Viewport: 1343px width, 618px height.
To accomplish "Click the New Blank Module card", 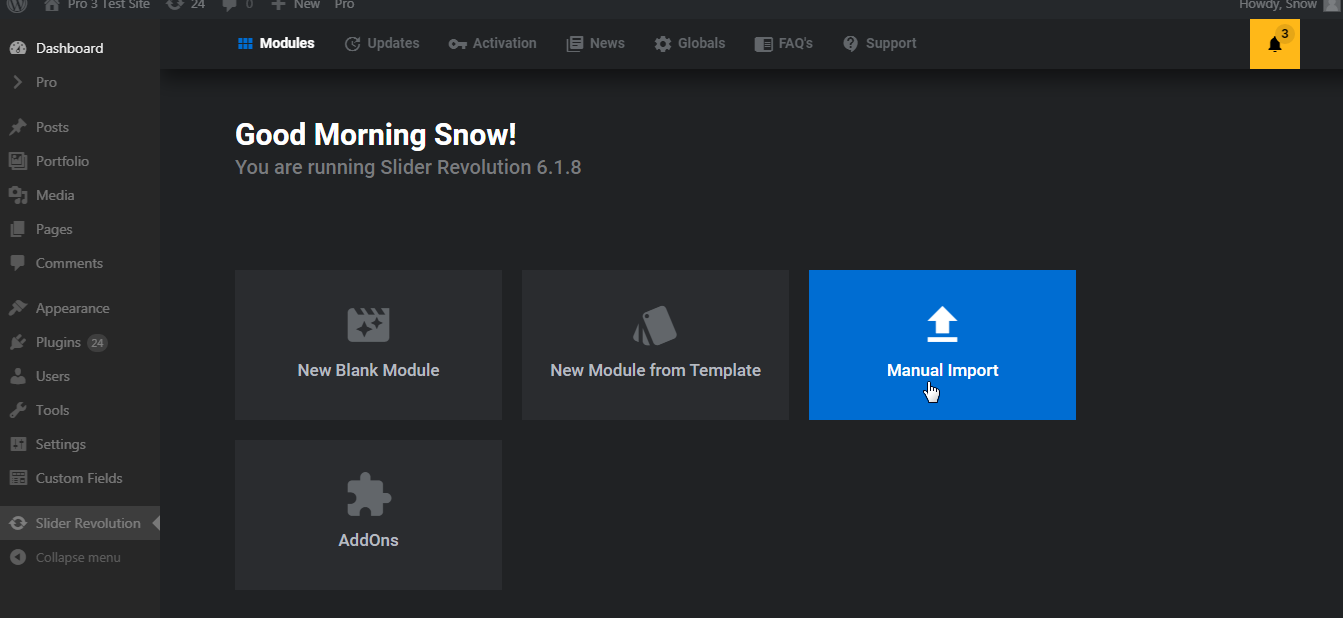I will (x=368, y=345).
